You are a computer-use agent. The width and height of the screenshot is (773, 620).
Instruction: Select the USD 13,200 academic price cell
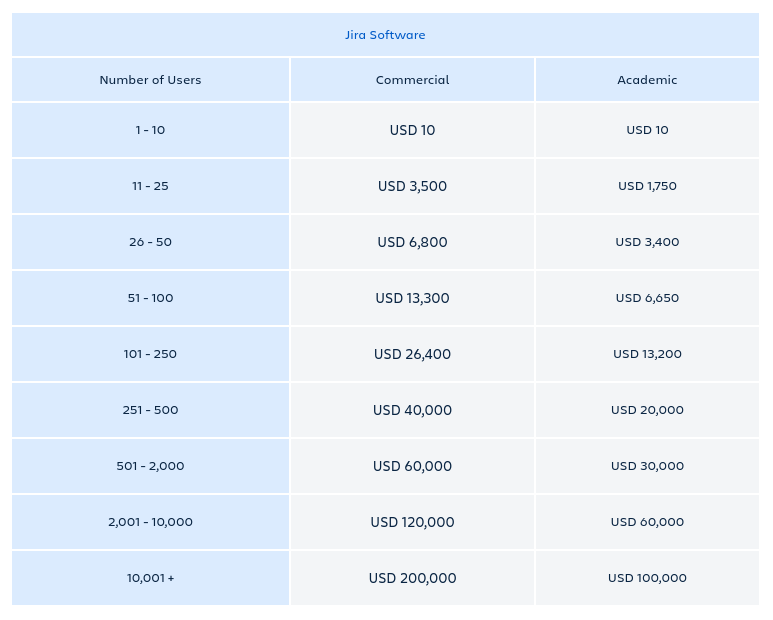[647, 354]
